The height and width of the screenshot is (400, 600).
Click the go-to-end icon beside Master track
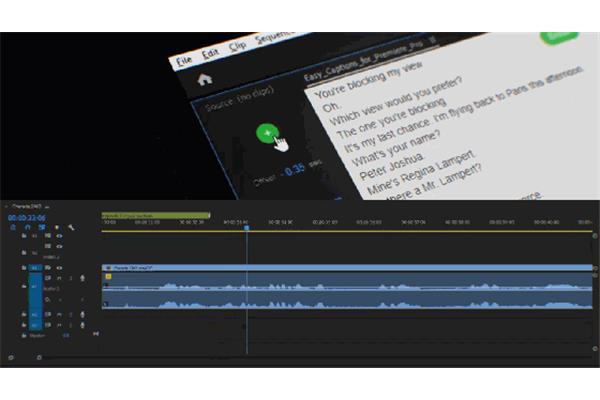[96, 334]
